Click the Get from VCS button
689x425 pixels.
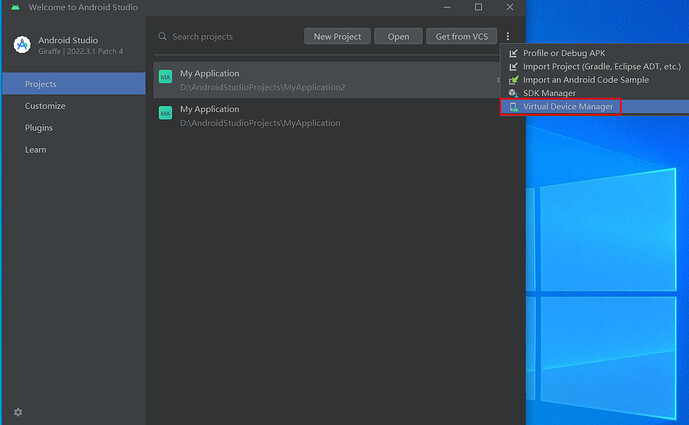(x=461, y=36)
